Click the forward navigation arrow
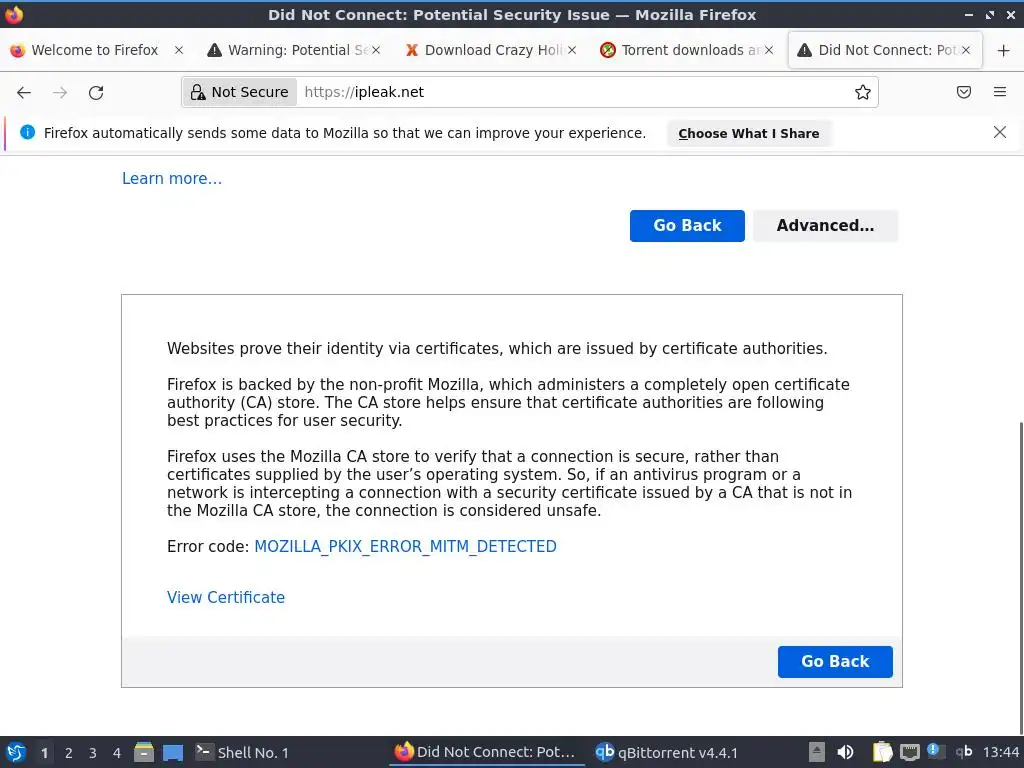Viewport: 1024px width, 768px height. 60,92
